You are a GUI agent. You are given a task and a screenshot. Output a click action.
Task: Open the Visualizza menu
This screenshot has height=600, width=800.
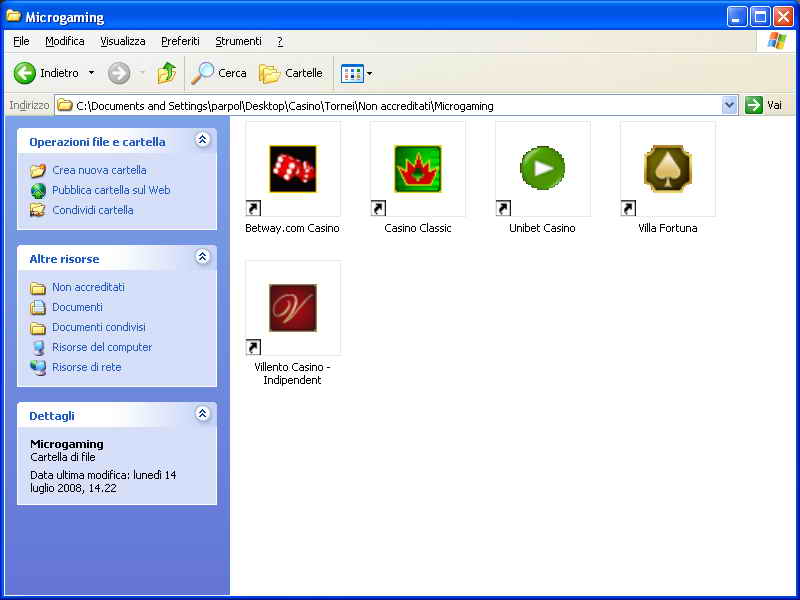(x=122, y=41)
